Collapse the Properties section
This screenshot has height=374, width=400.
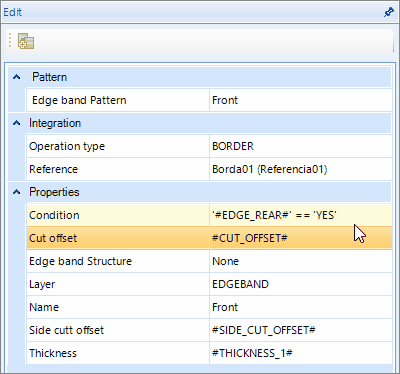pos(16,192)
